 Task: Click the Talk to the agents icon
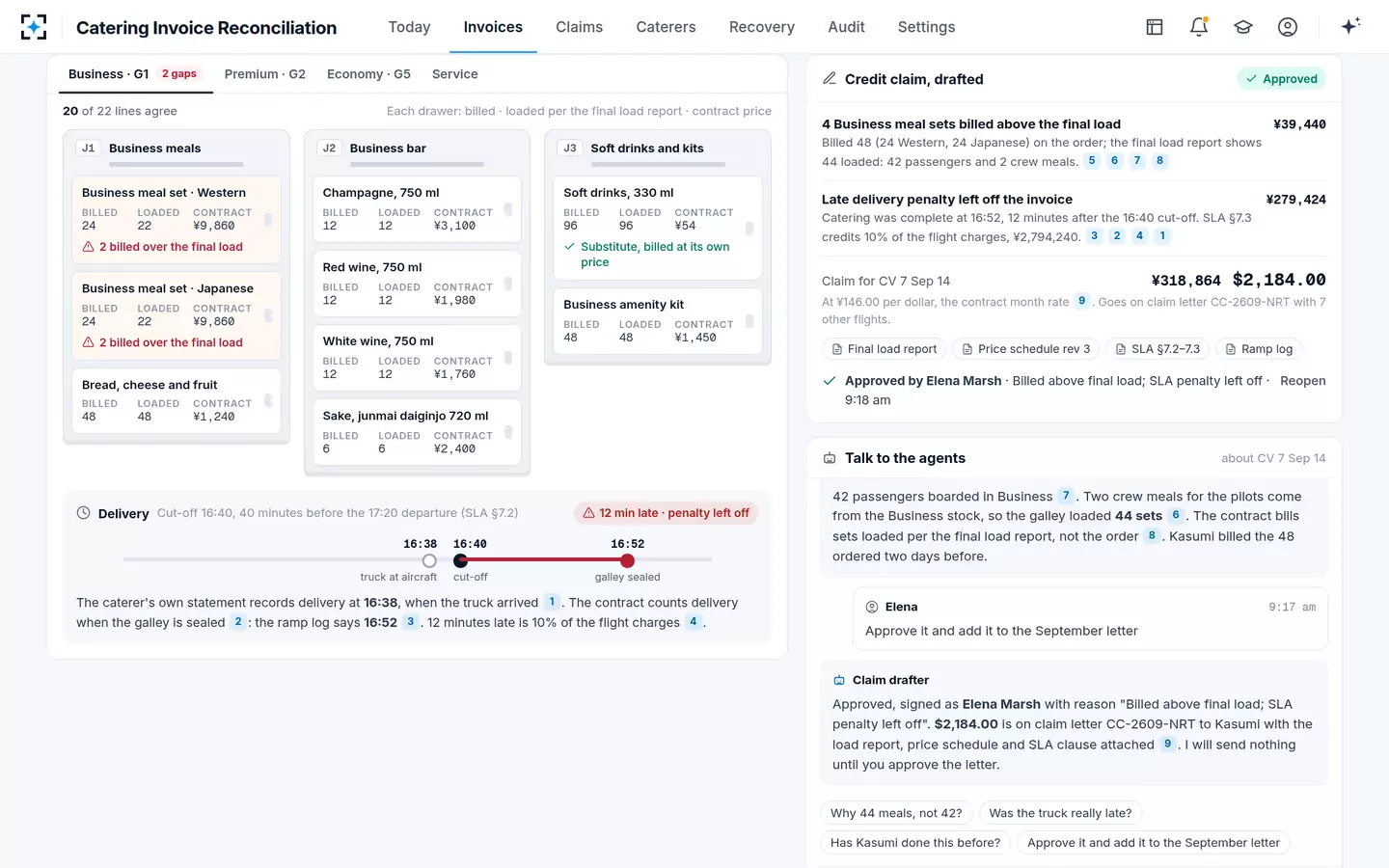(x=830, y=458)
